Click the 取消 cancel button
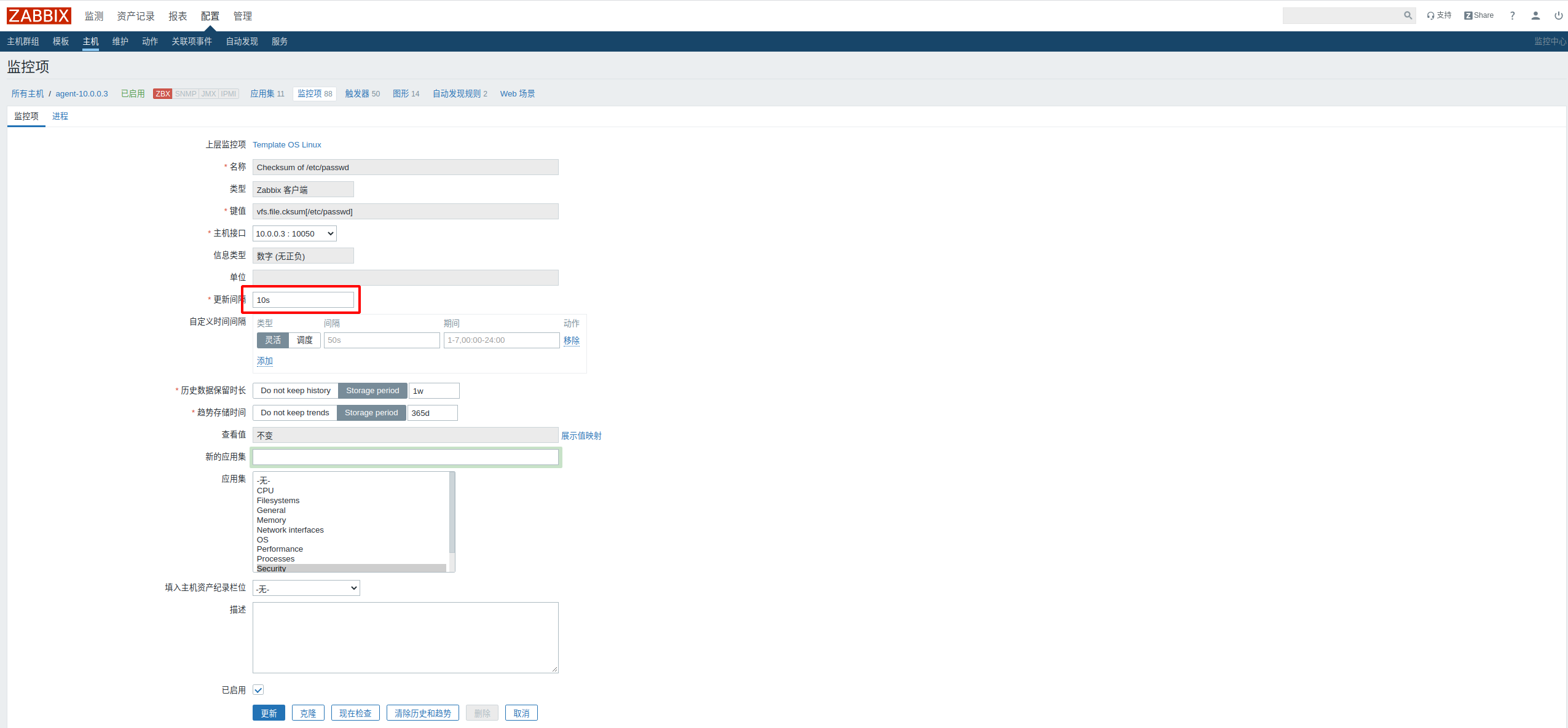This screenshot has height=728, width=1568. click(521, 713)
